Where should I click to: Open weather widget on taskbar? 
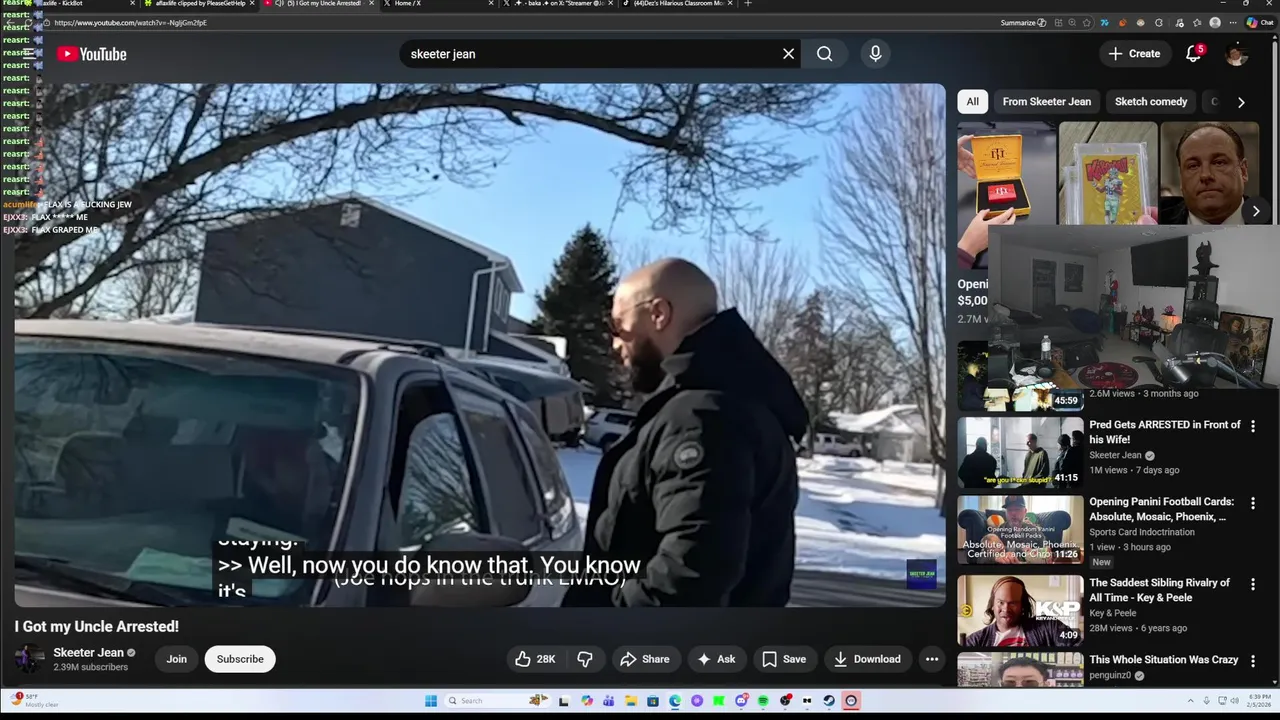tap(36, 700)
